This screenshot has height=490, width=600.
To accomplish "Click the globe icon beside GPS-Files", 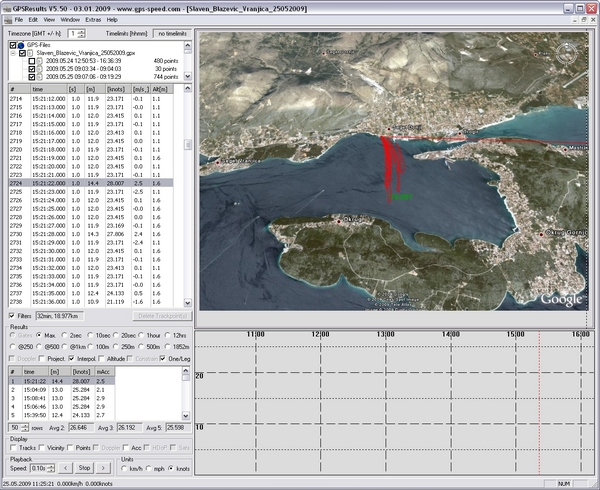I will (x=21, y=45).
